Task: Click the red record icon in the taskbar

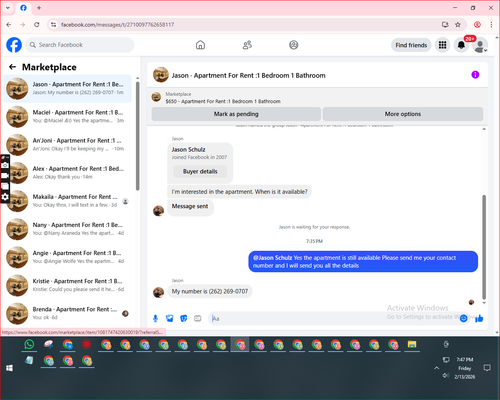Action: (87, 344)
